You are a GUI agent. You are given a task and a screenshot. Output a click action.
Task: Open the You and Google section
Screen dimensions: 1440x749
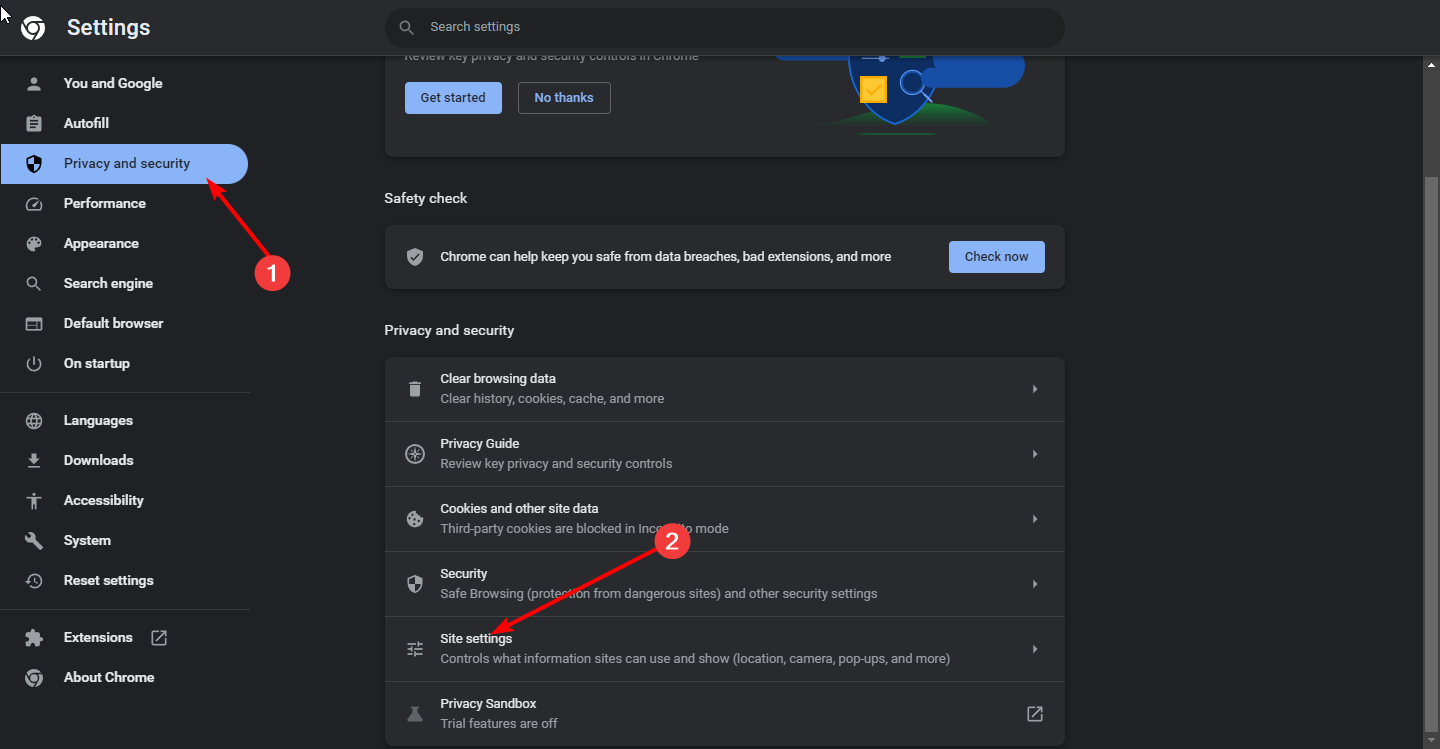[112, 83]
